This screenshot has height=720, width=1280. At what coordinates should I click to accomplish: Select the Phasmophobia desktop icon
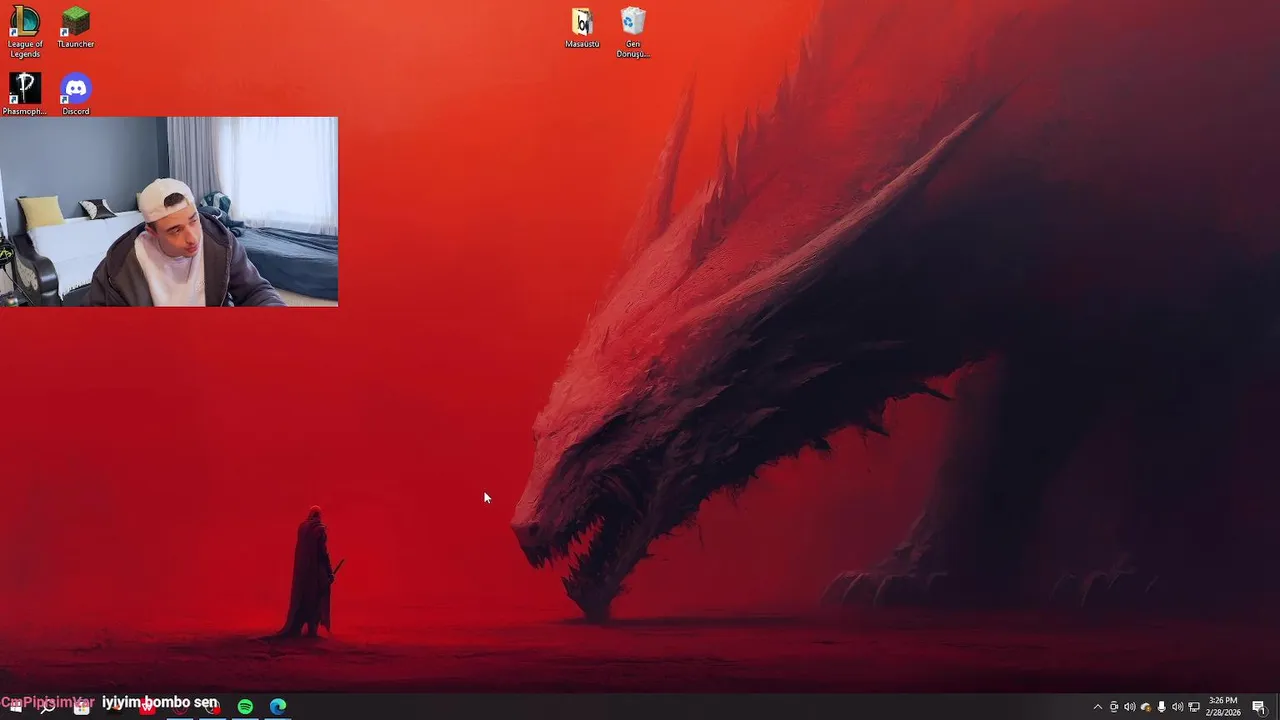click(x=25, y=94)
